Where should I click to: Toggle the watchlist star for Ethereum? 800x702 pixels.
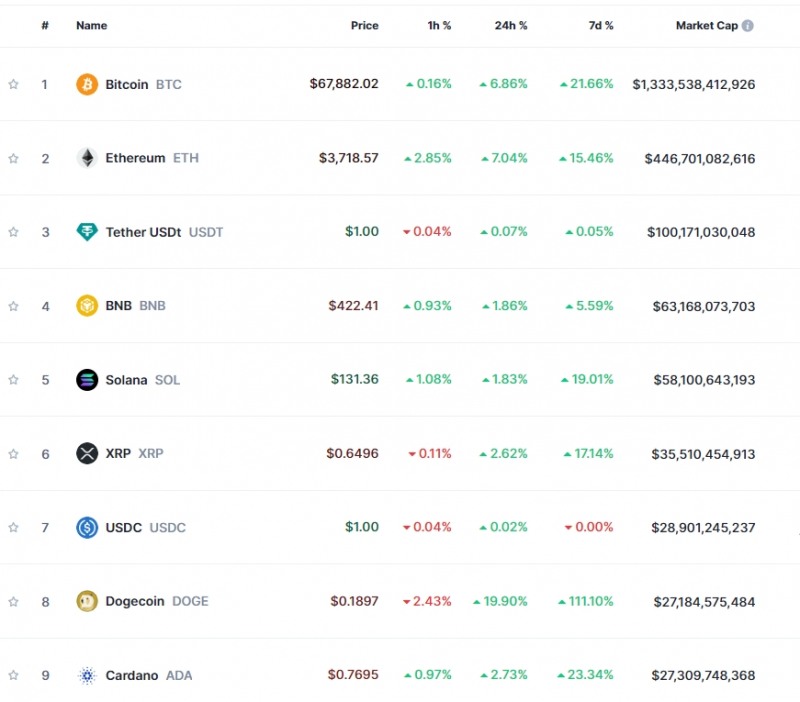pyautogui.click(x=14, y=158)
